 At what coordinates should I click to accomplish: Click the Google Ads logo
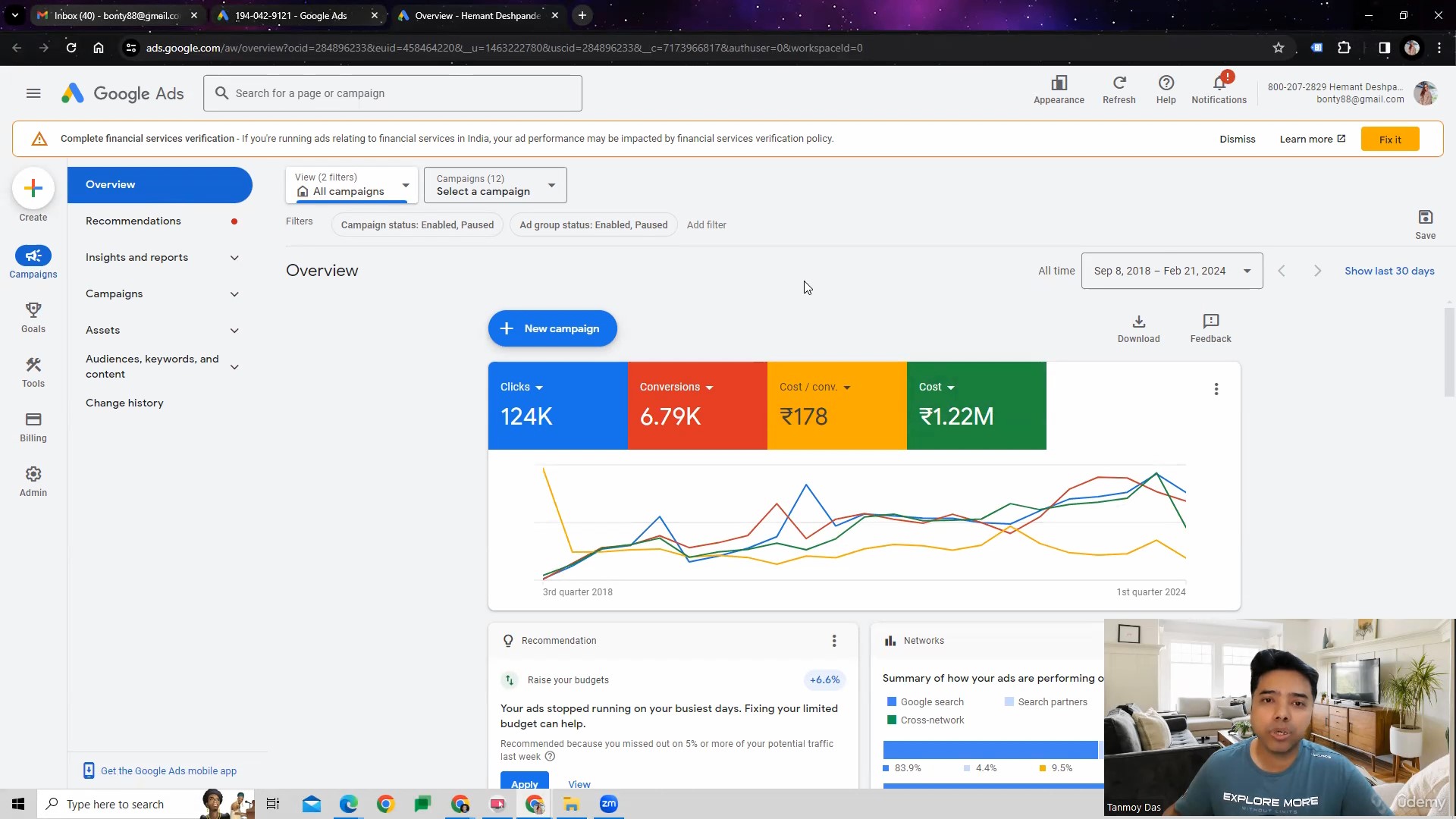(x=123, y=93)
